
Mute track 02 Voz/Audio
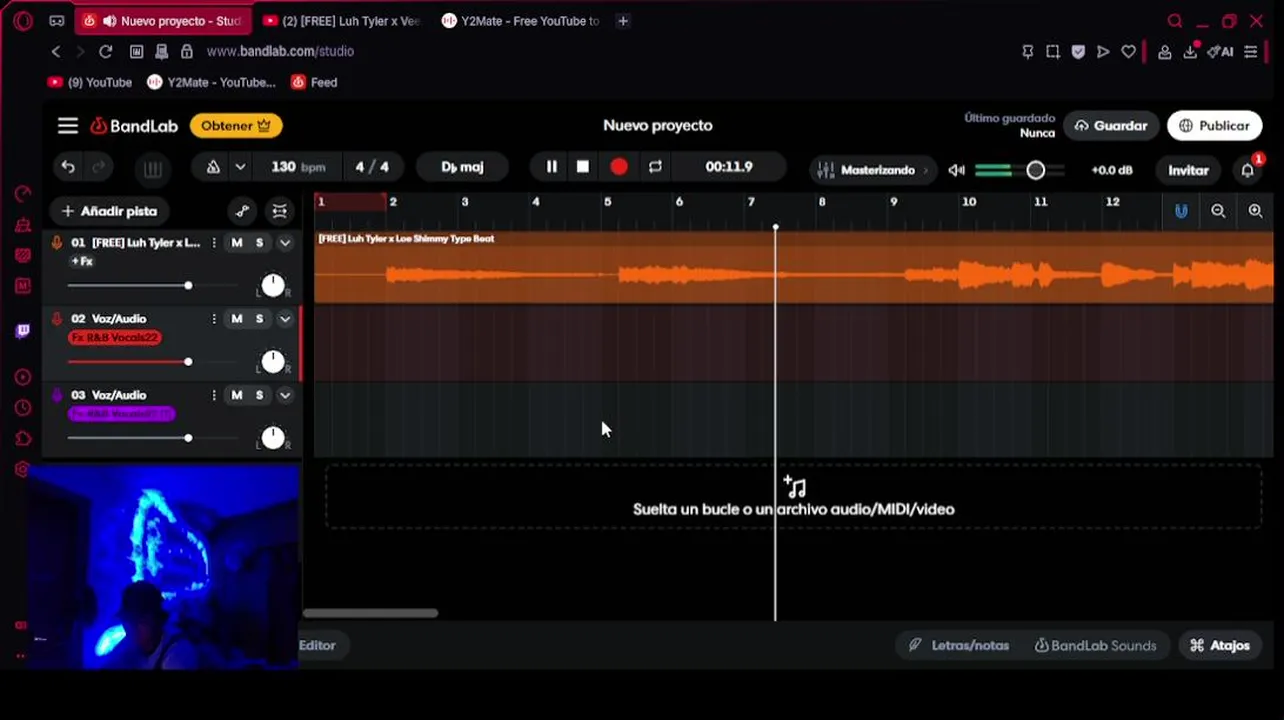(x=237, y=319)
